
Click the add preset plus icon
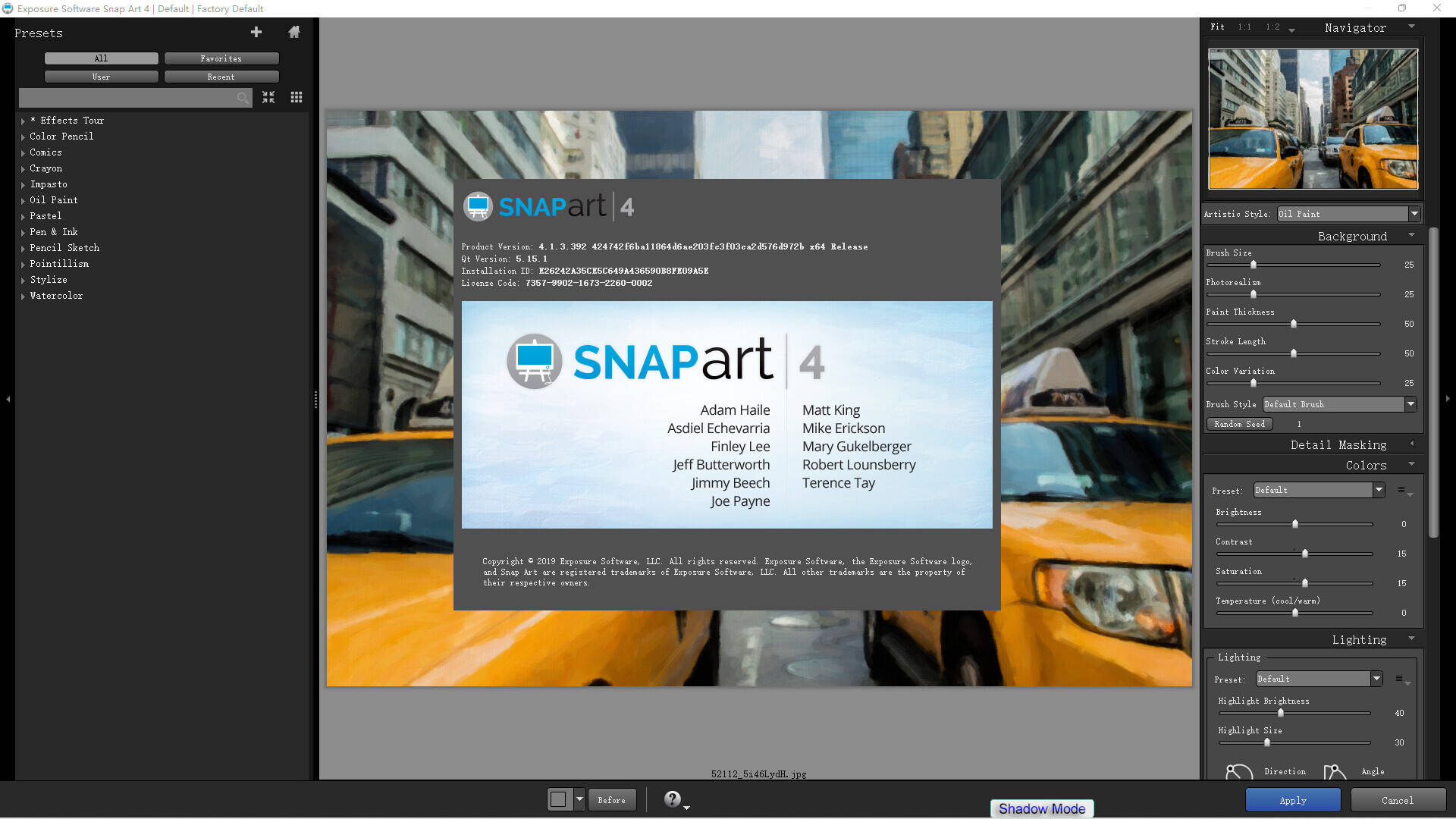point(256,32)
